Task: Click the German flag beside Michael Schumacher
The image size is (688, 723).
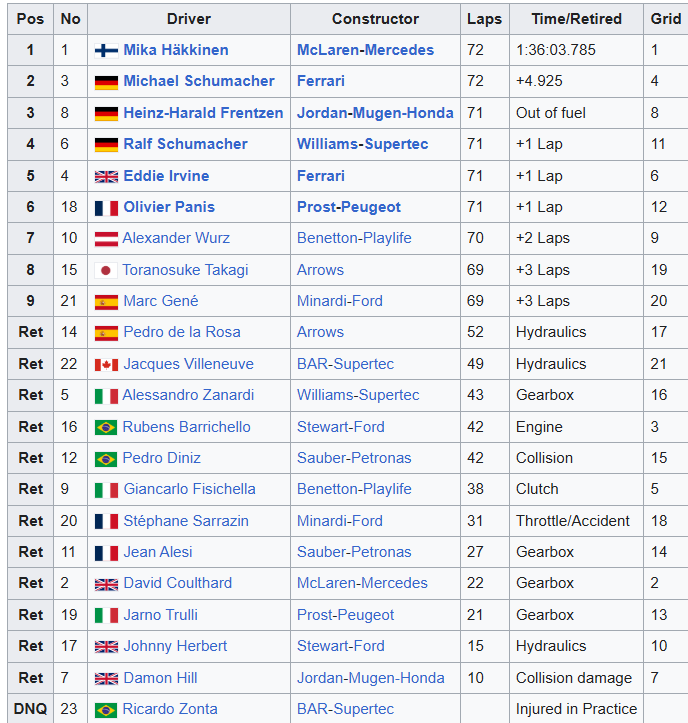Action: coord(106,82)
